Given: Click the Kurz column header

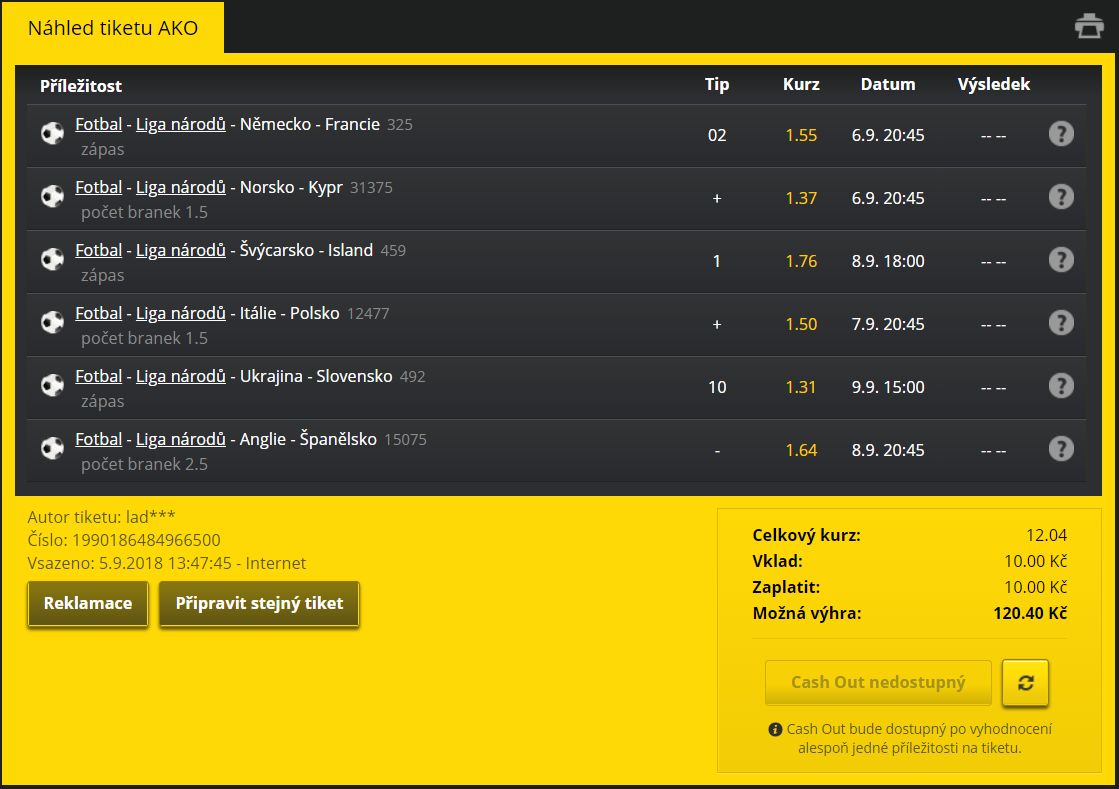Looking at the screenshot, I should (x=801, y=84).
